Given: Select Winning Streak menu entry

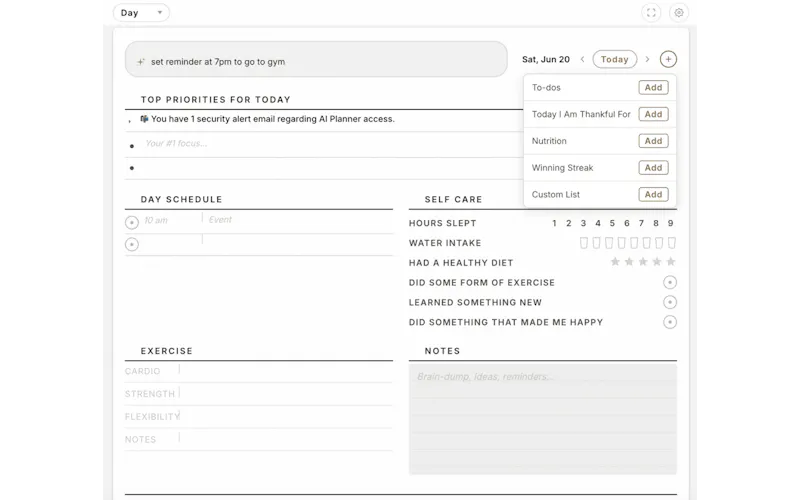Looking at the screenshot, I should 562,167.
